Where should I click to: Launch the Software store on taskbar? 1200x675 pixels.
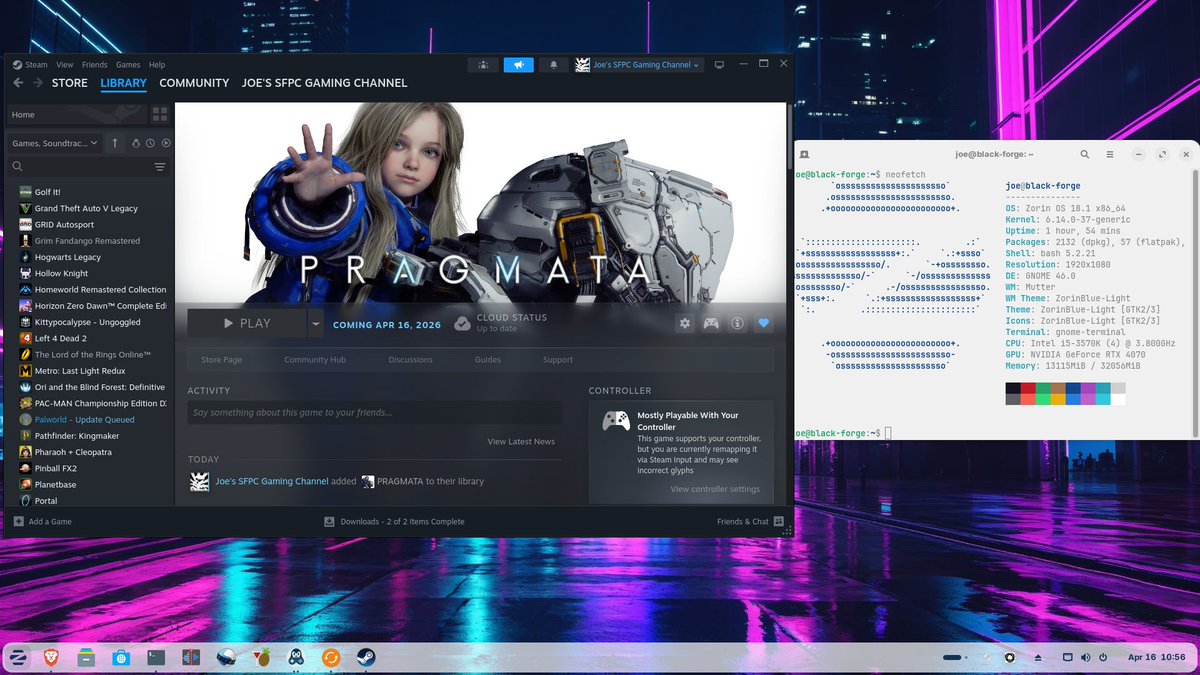[x=121, y=657]
